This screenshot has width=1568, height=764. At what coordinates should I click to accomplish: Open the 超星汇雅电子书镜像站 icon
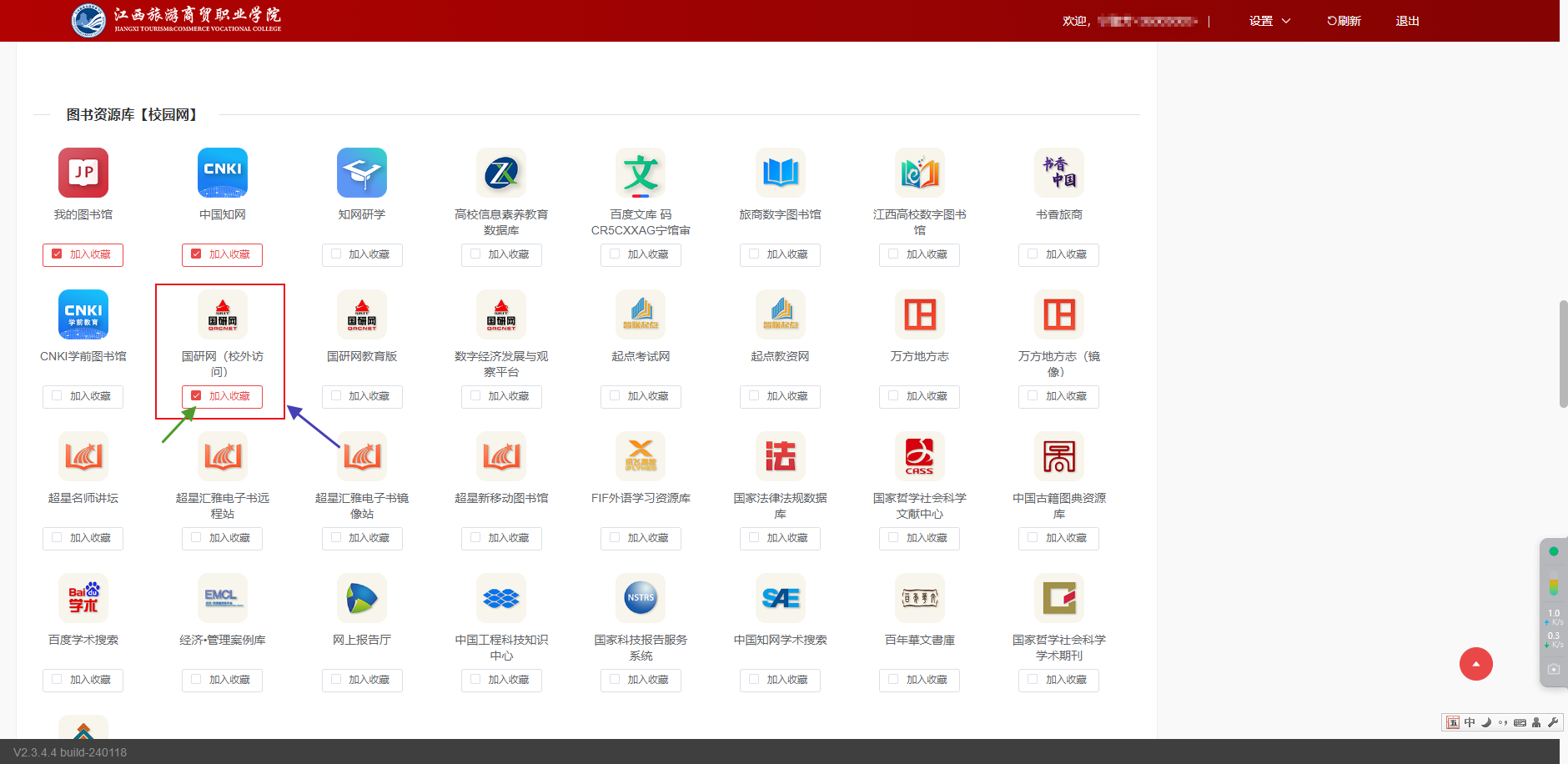[362, 456]
